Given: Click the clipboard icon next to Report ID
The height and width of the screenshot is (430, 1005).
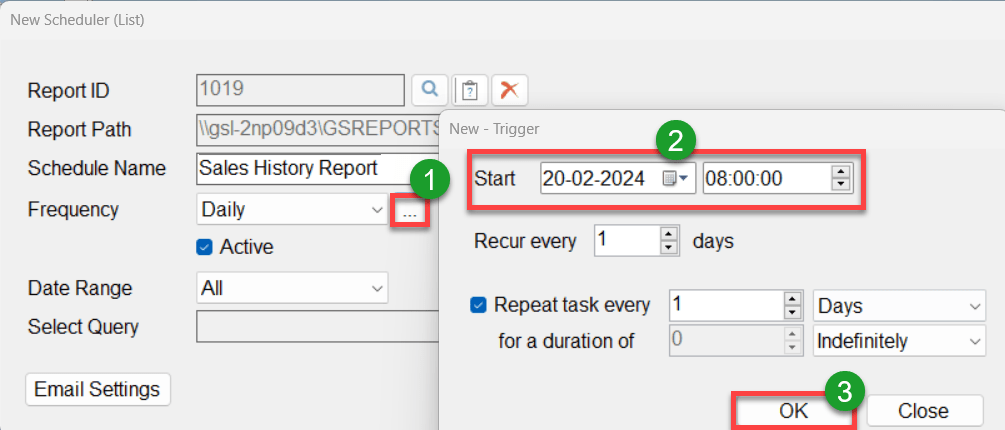Looking at the screenshot, I should click(x=470, y=90).
